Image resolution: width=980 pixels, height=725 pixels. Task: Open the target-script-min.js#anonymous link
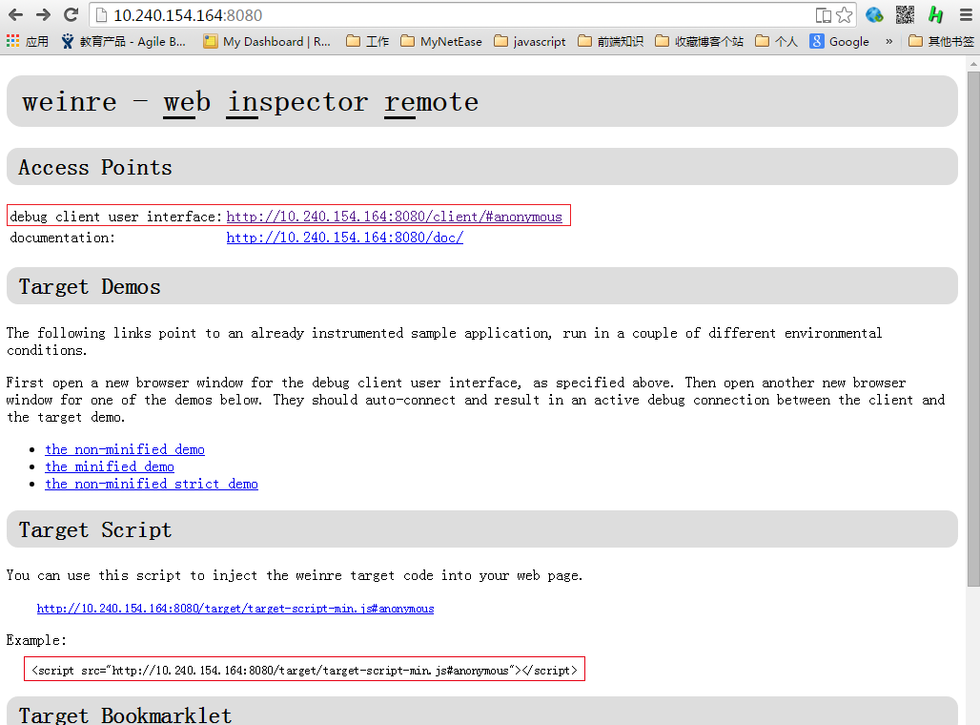[x=235, y=608]
